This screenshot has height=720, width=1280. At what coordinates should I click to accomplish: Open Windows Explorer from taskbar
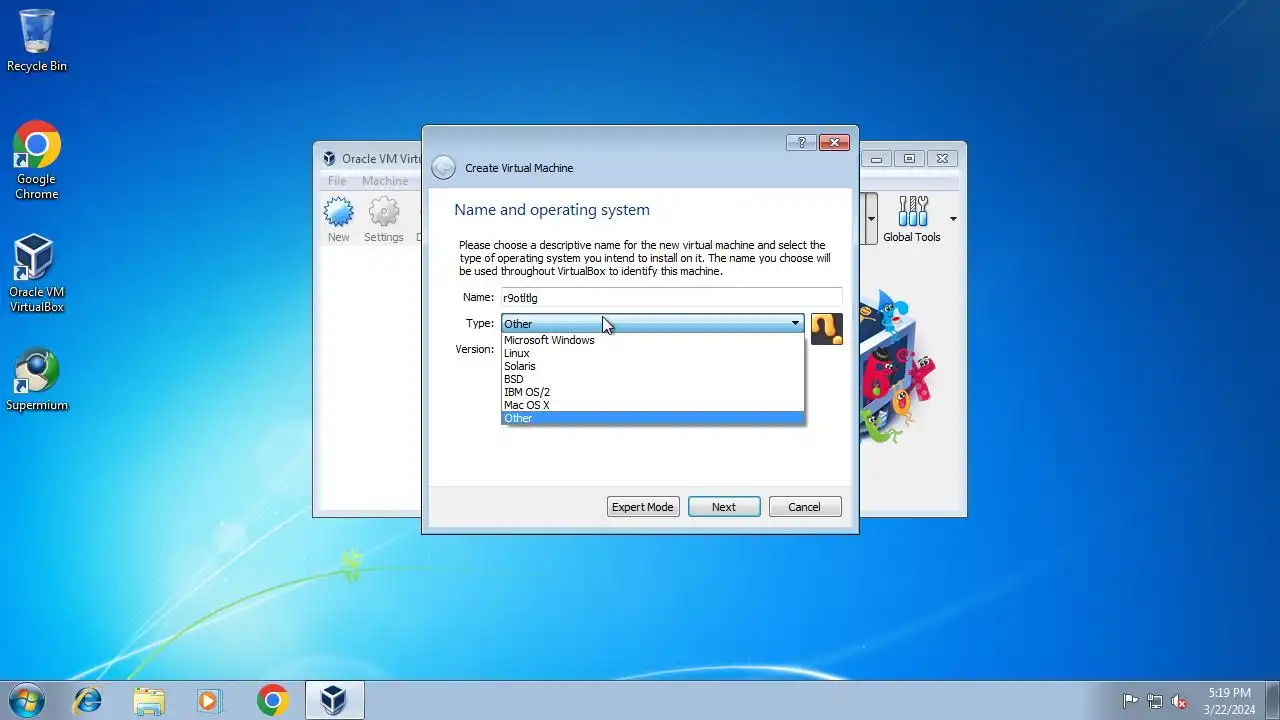(x=149, y=701)
